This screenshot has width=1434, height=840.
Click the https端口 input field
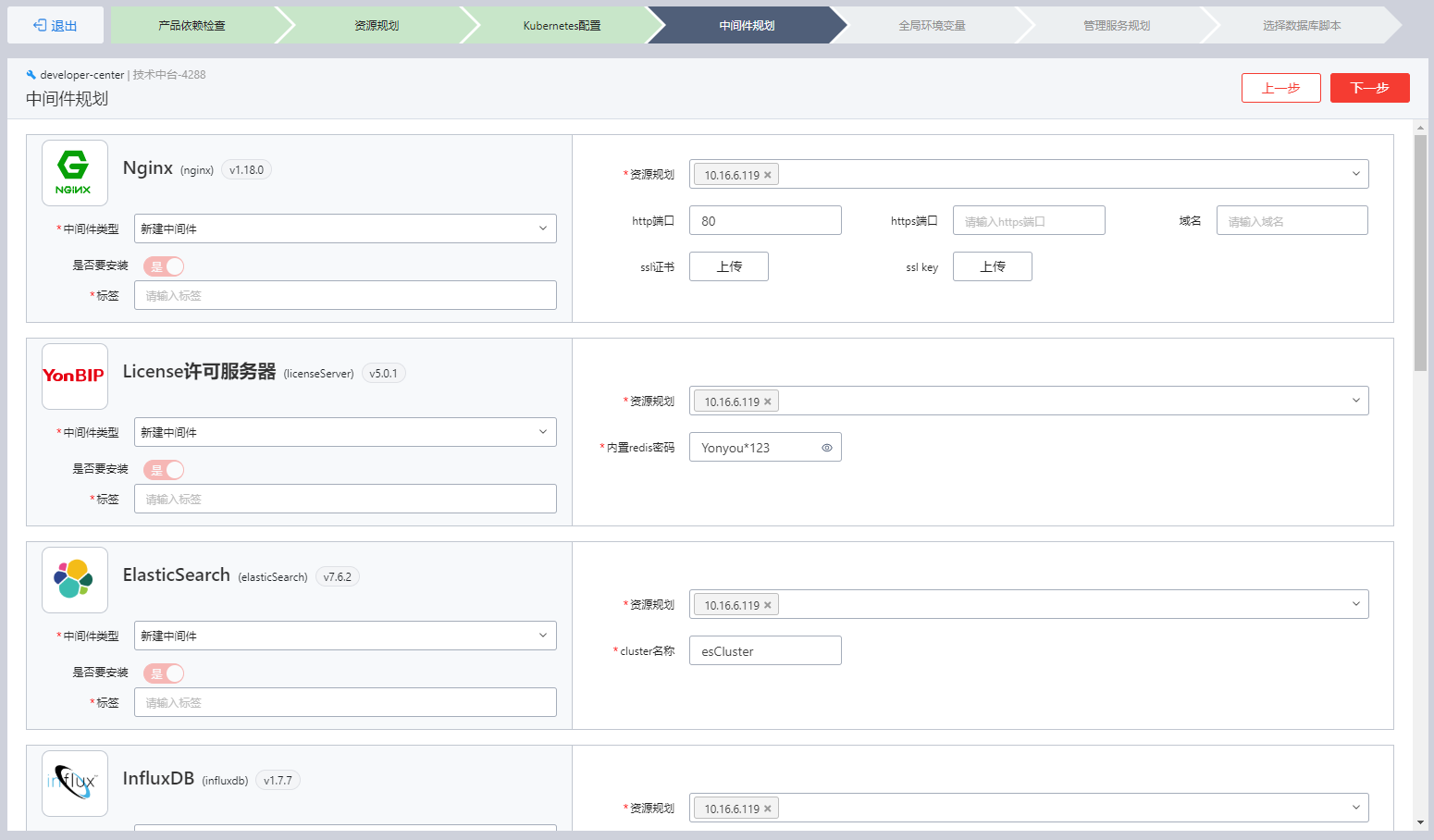(1029, 220)
